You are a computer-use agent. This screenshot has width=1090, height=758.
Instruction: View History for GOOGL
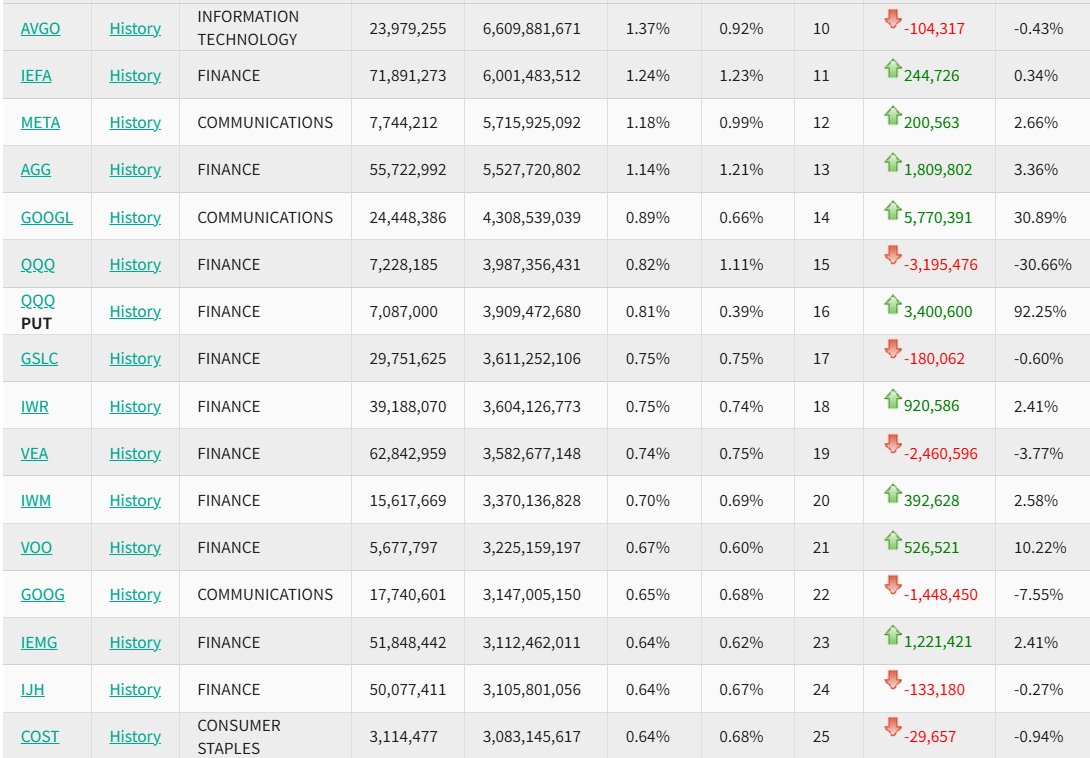(135, 218)
